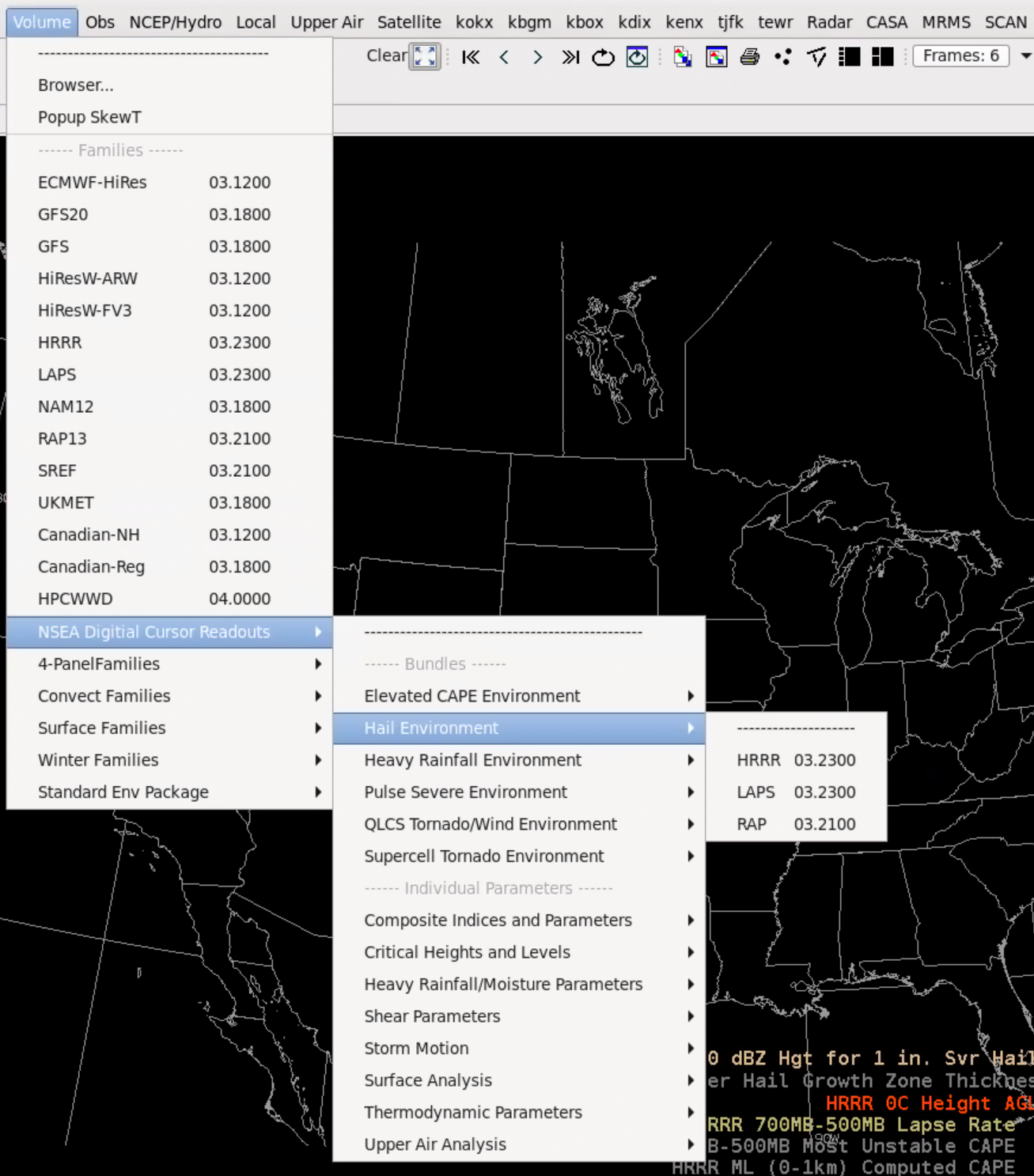1034x1176 pixels.
Task: Choose RAP 03.2100 in Hail submenu
Action: 796,824
